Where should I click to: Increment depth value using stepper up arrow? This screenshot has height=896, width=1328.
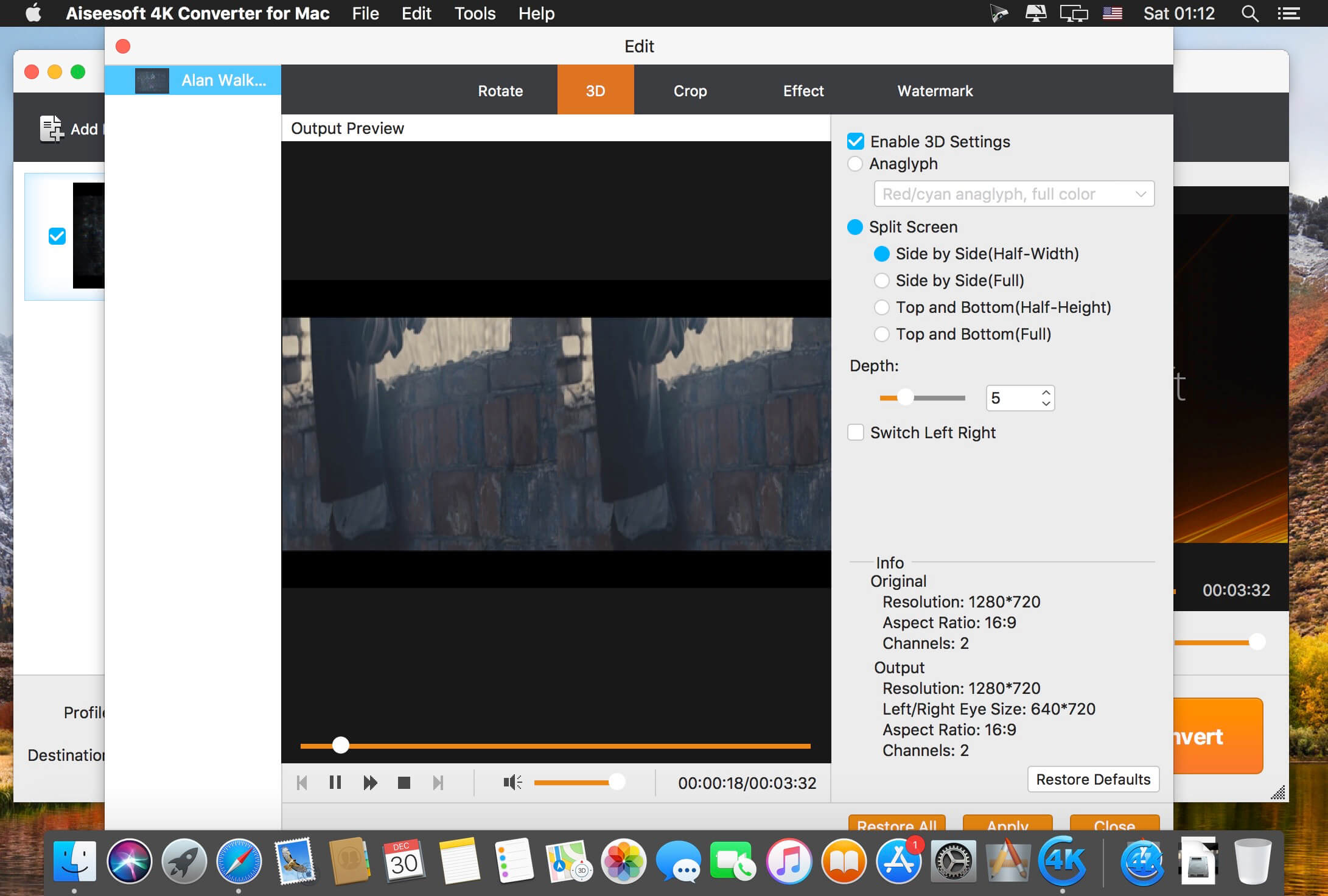tap(1048, 392)
